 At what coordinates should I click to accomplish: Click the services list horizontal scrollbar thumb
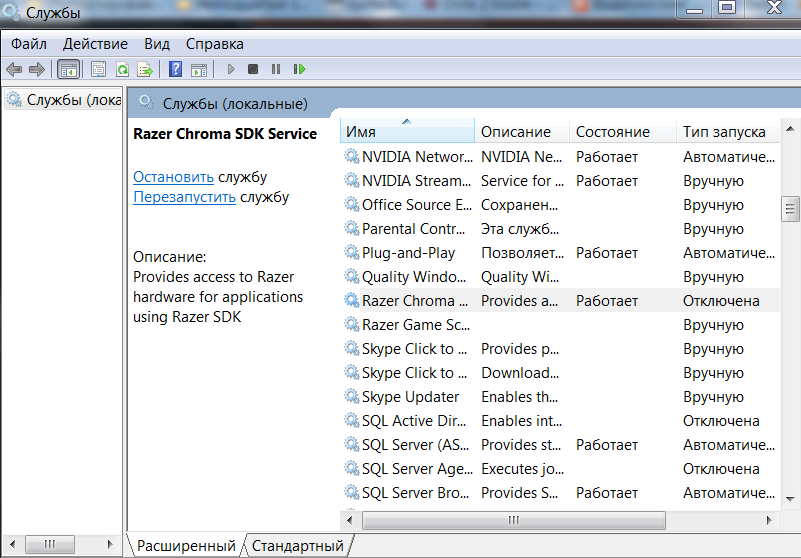[513, 520]
